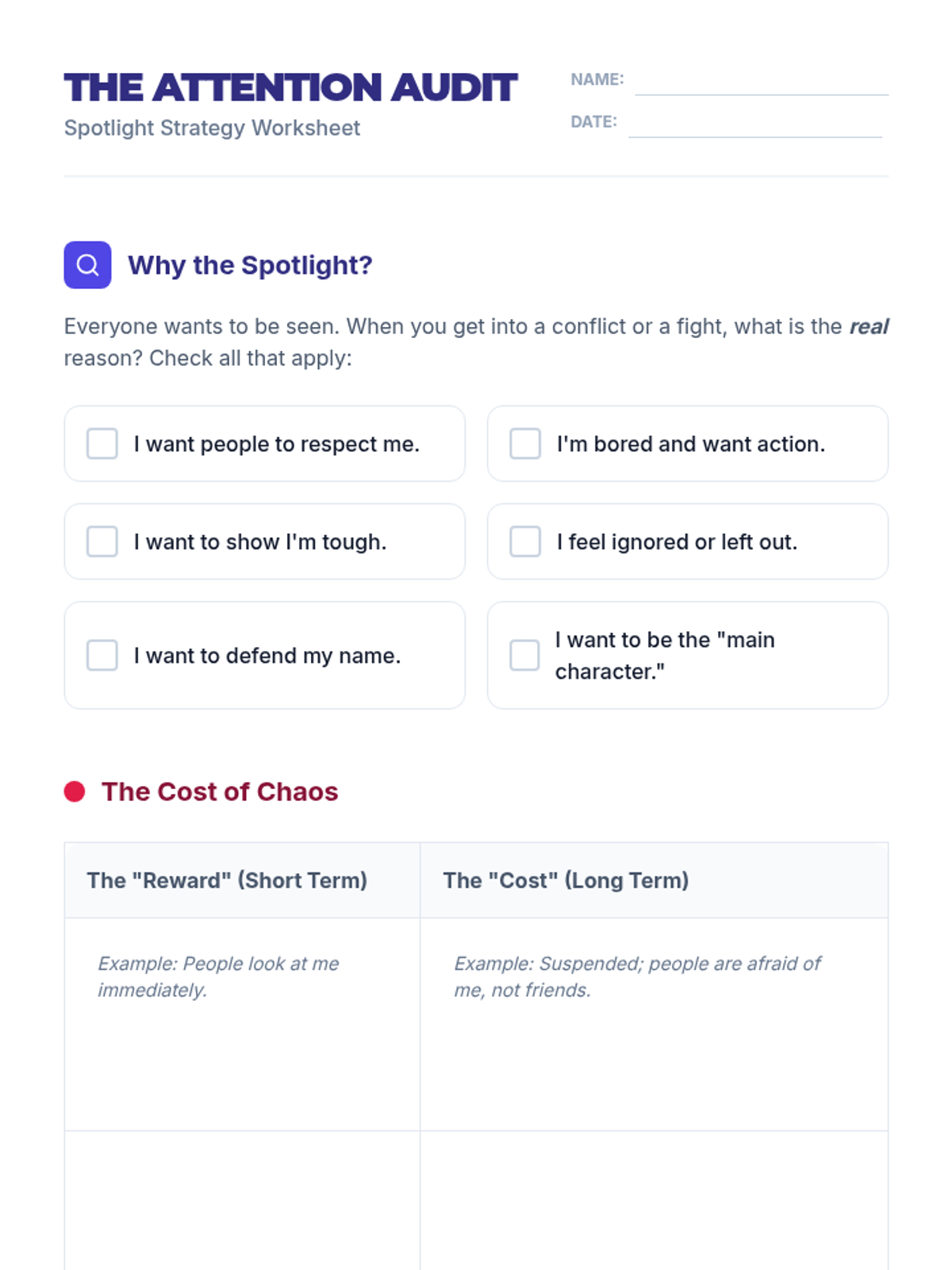Click "The Cost of Chaos" heading text
The height and width of the screenshot is (1270, 952).
220,791
